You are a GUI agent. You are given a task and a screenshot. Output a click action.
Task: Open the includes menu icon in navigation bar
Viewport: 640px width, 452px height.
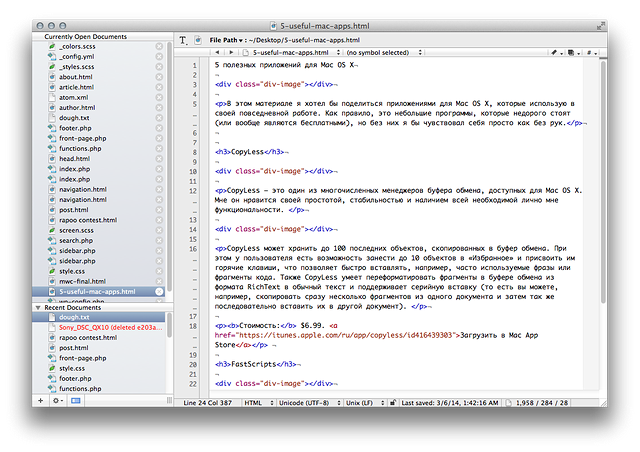click(573, 52)
